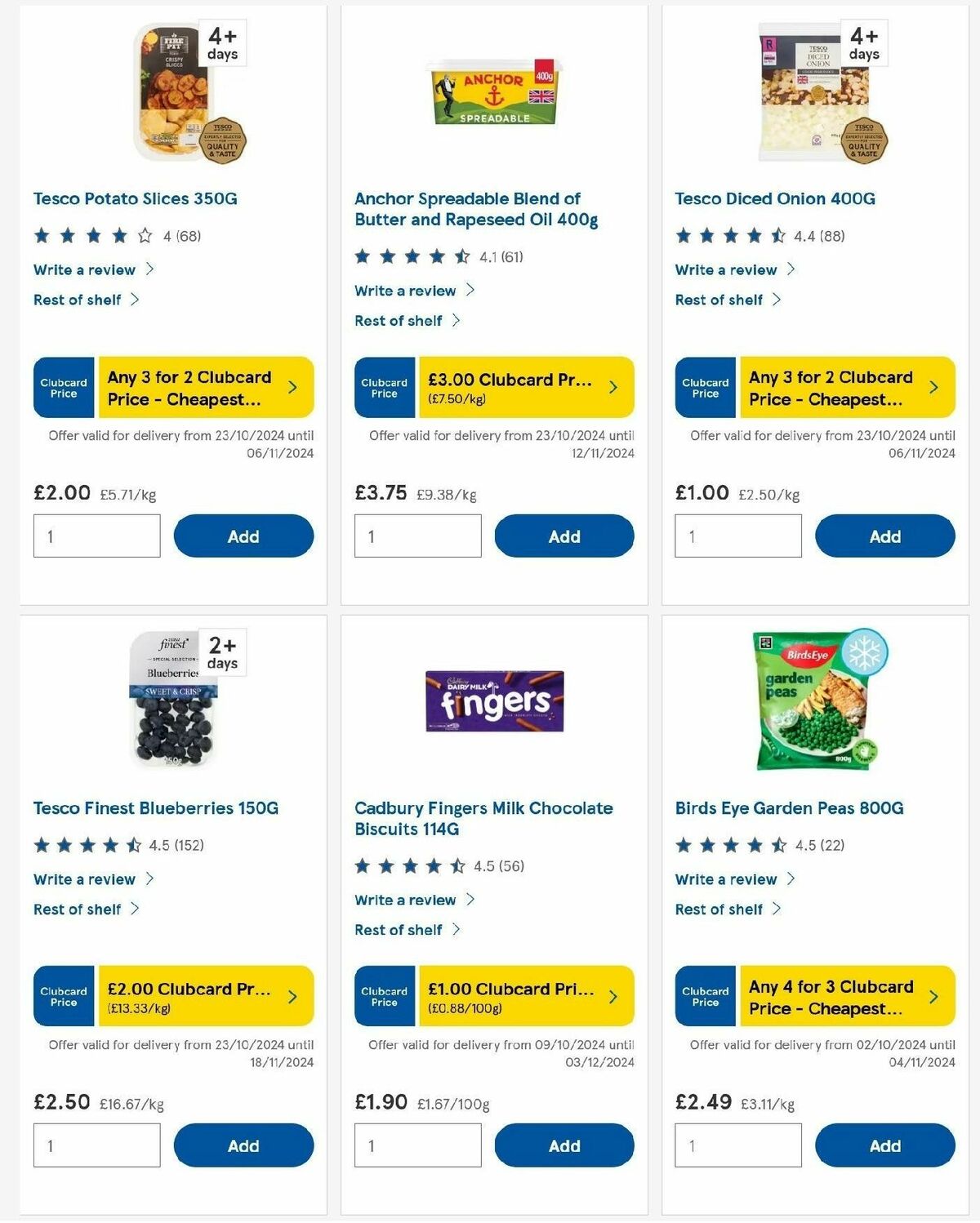Click the quantity field for Tesco Diced Onion
The image size is (980, 1223).
(x=737, y=536)
